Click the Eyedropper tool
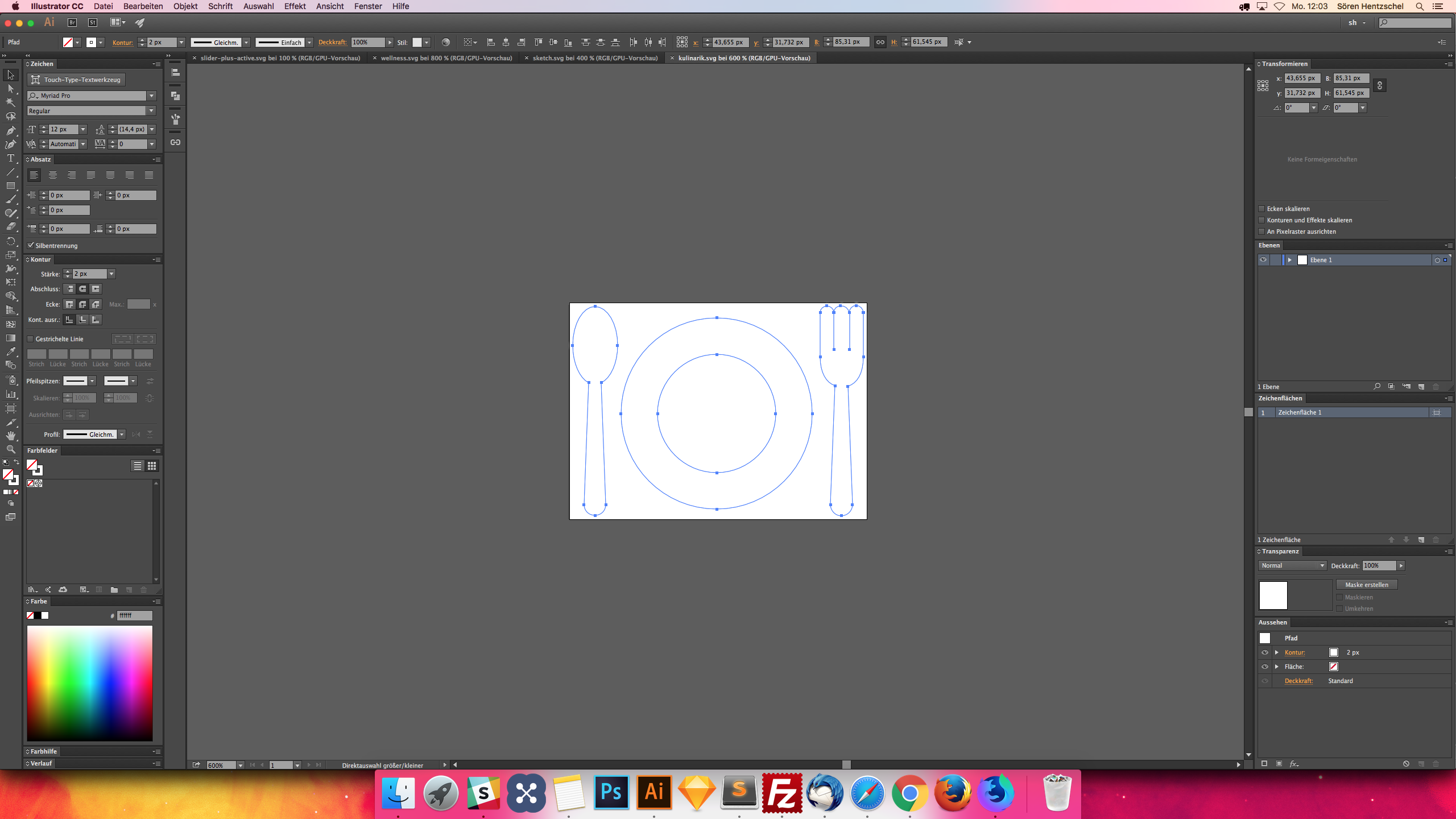Image resolution: width=1456 pixels, height=819 pixels. [10, 351]
